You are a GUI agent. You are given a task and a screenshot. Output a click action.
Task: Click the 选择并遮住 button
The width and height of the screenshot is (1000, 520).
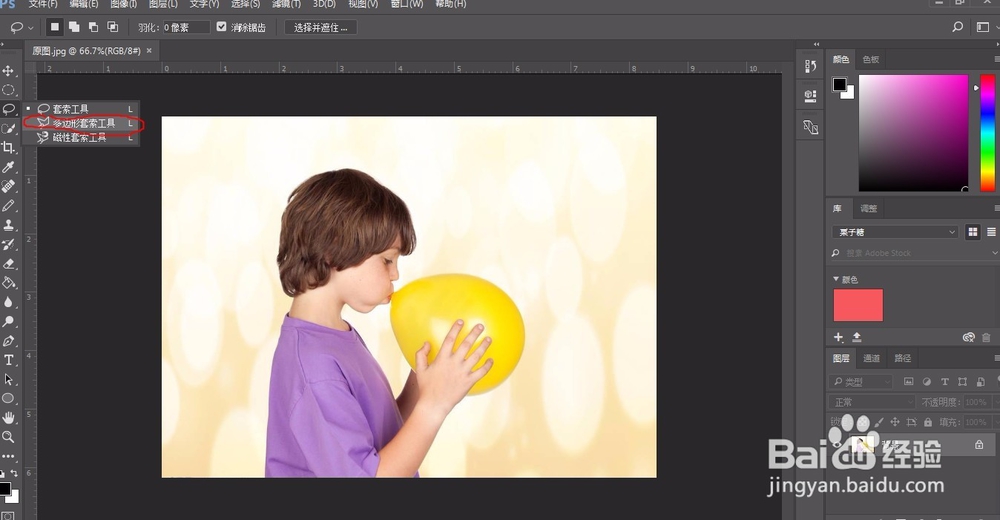[321, 27]
